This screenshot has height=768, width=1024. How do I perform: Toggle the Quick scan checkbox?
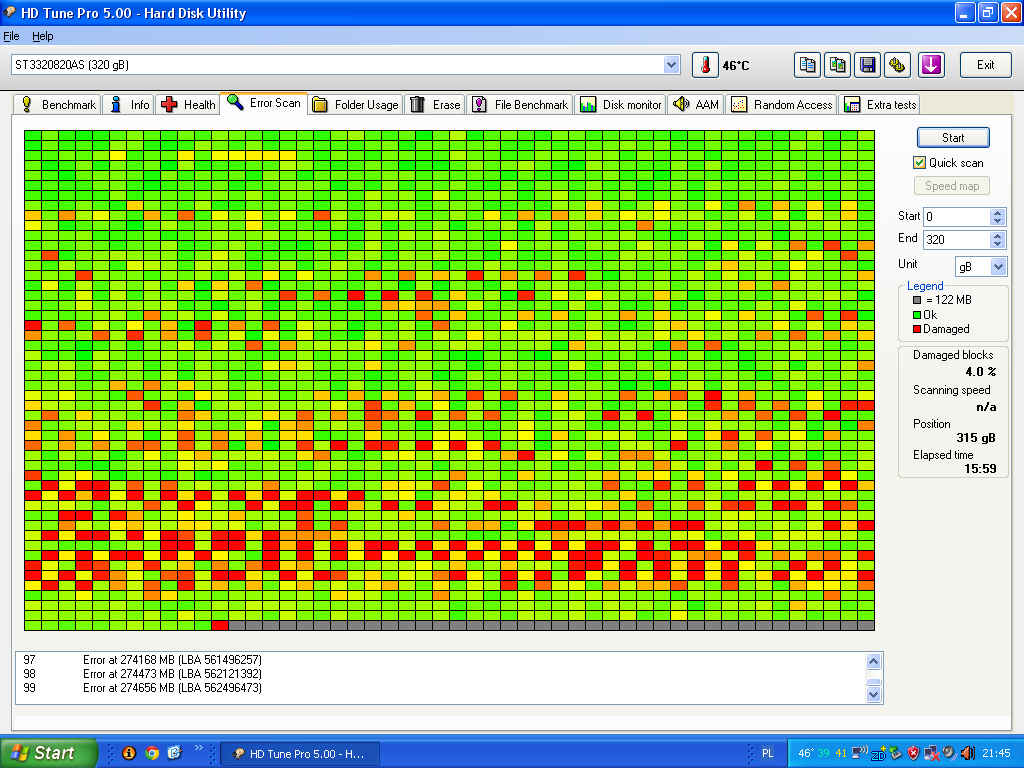click(920, 163)
